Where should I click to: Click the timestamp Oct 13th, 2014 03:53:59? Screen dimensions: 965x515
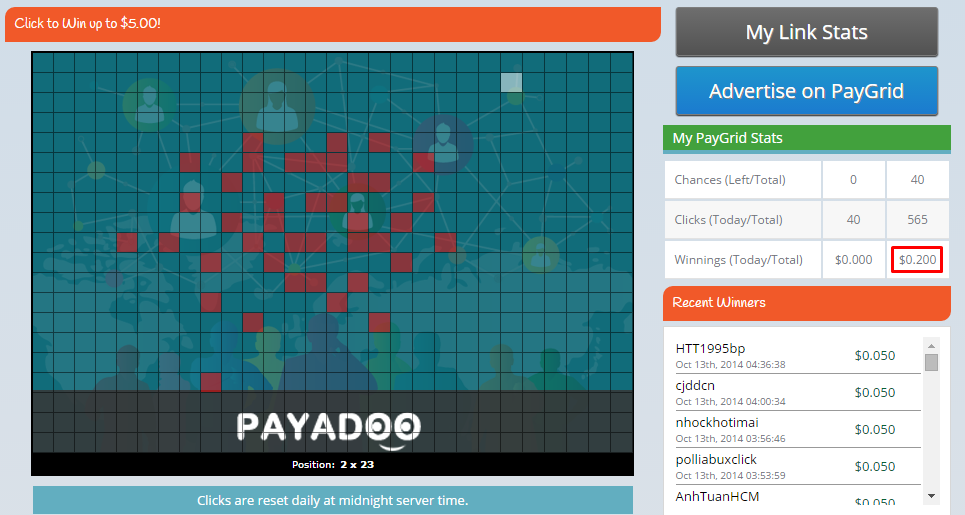coord(731,475)
